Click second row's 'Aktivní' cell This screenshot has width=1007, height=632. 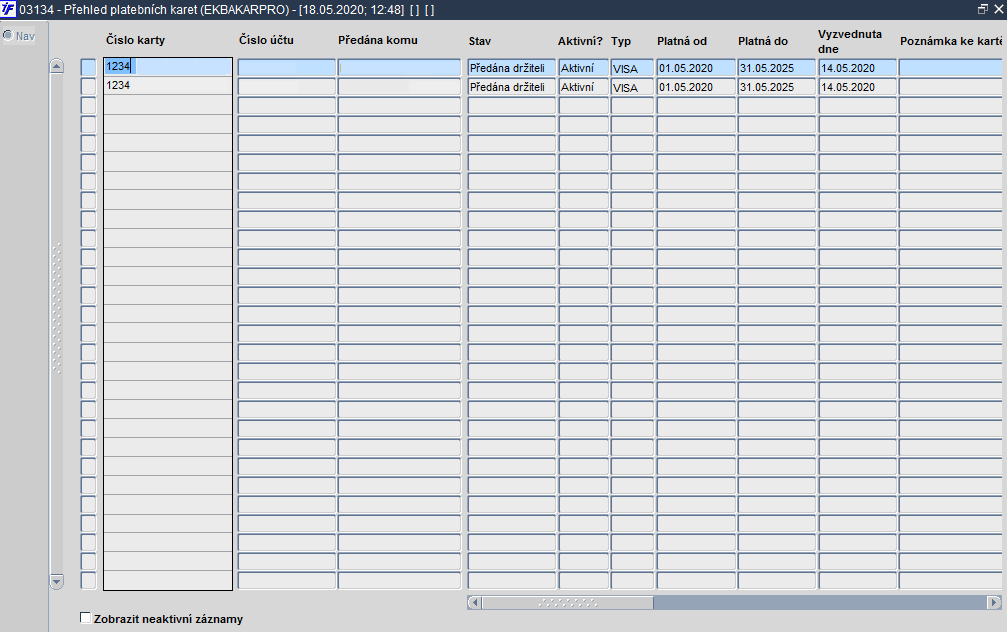pos(583,87)
